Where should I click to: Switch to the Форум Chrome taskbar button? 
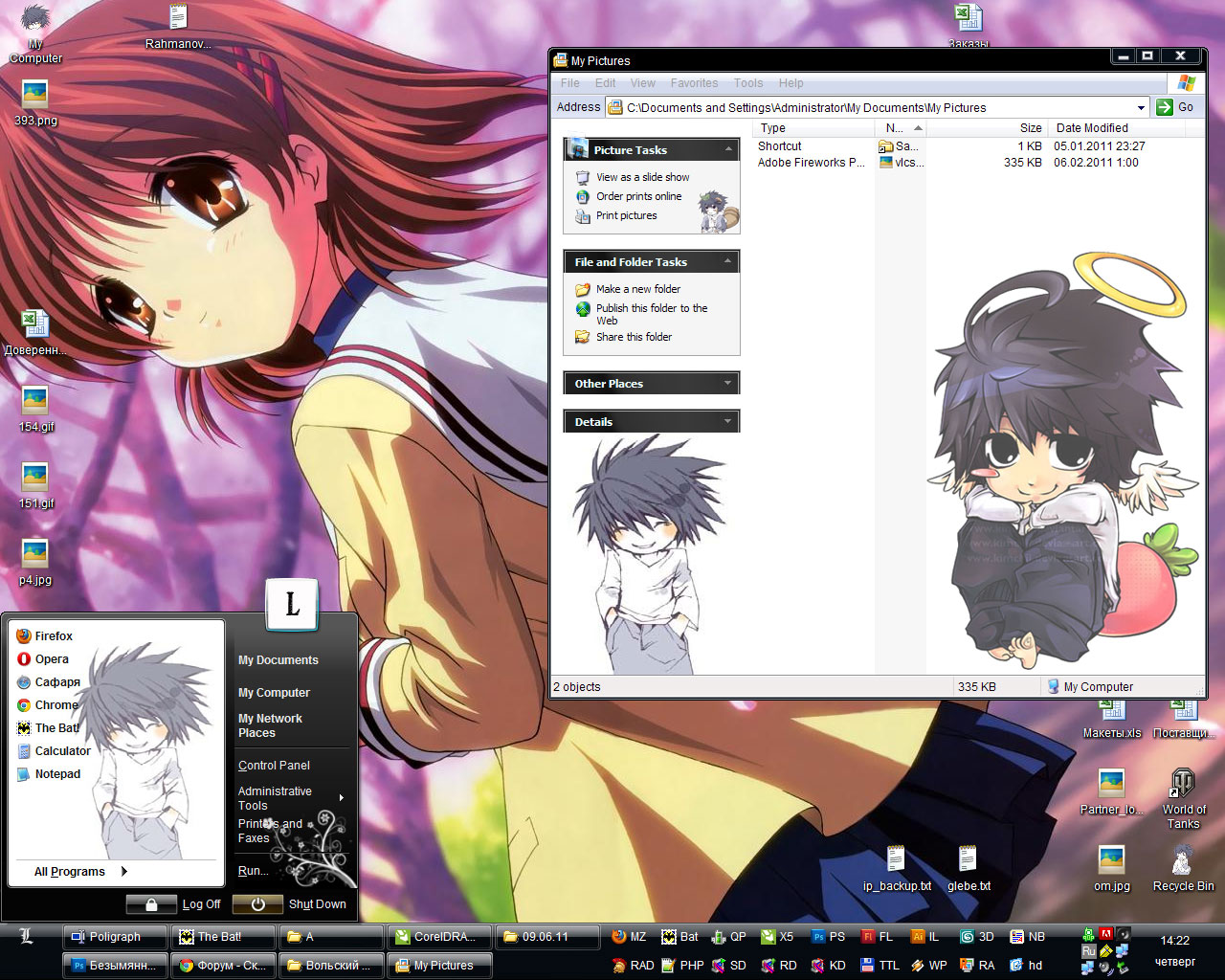click(x=223, y=965)
